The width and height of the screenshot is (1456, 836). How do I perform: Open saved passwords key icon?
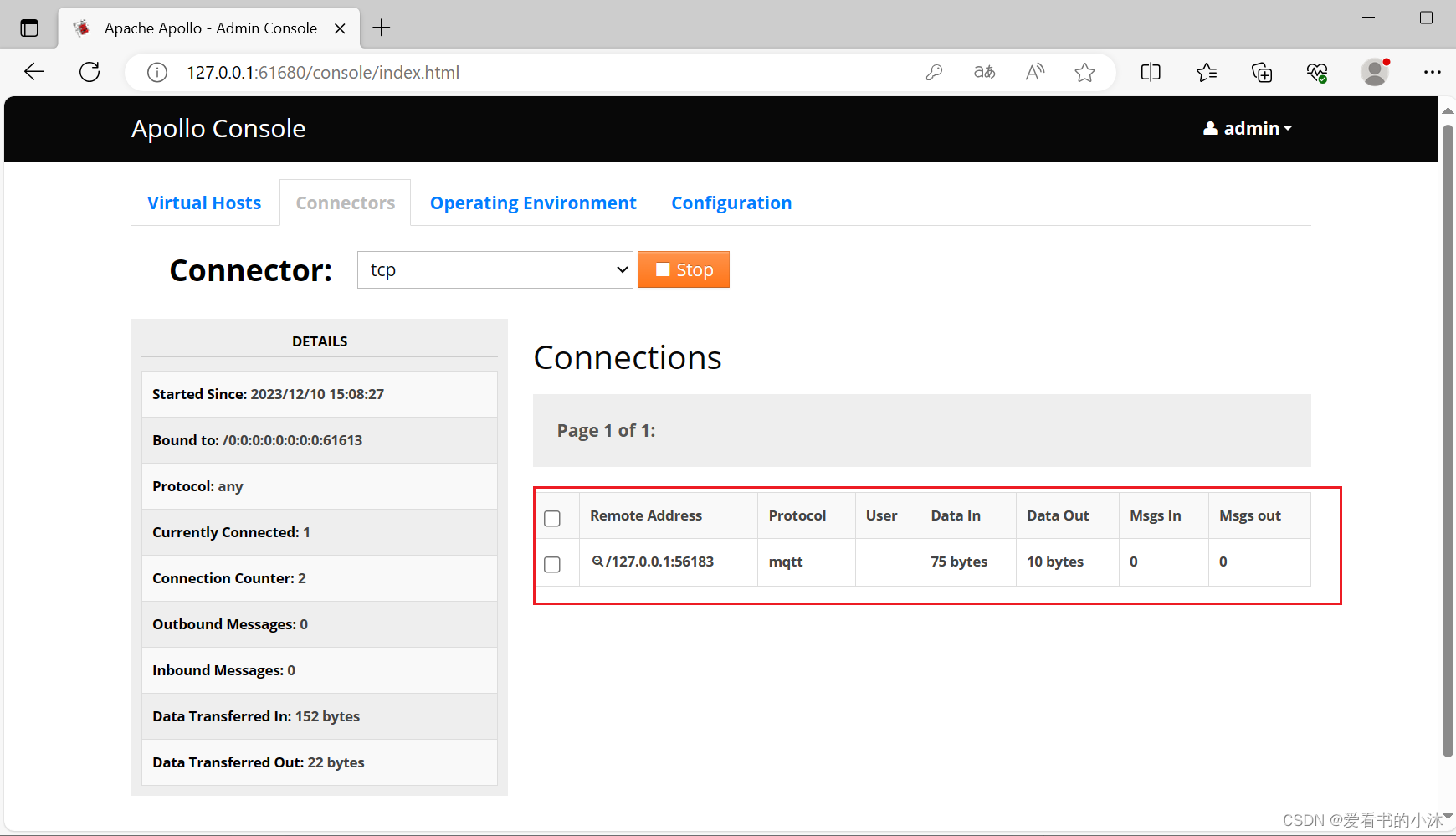tap(935, 73)
